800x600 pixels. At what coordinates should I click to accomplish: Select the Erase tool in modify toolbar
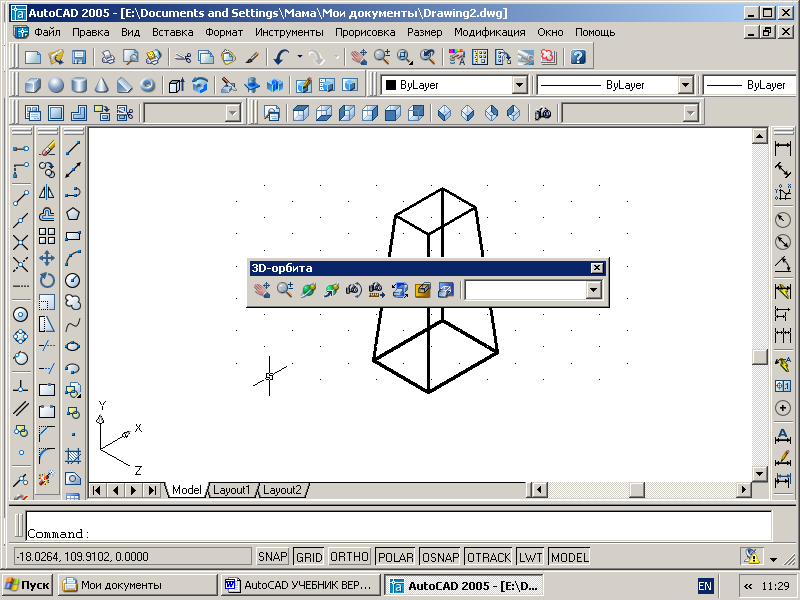point(47,148)
